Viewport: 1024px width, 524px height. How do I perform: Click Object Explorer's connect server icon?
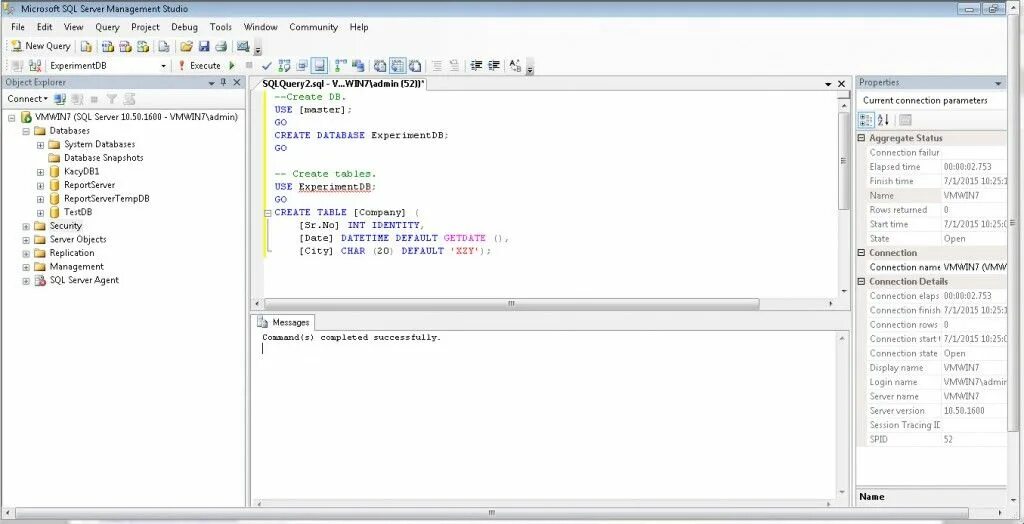click(59, 99)
